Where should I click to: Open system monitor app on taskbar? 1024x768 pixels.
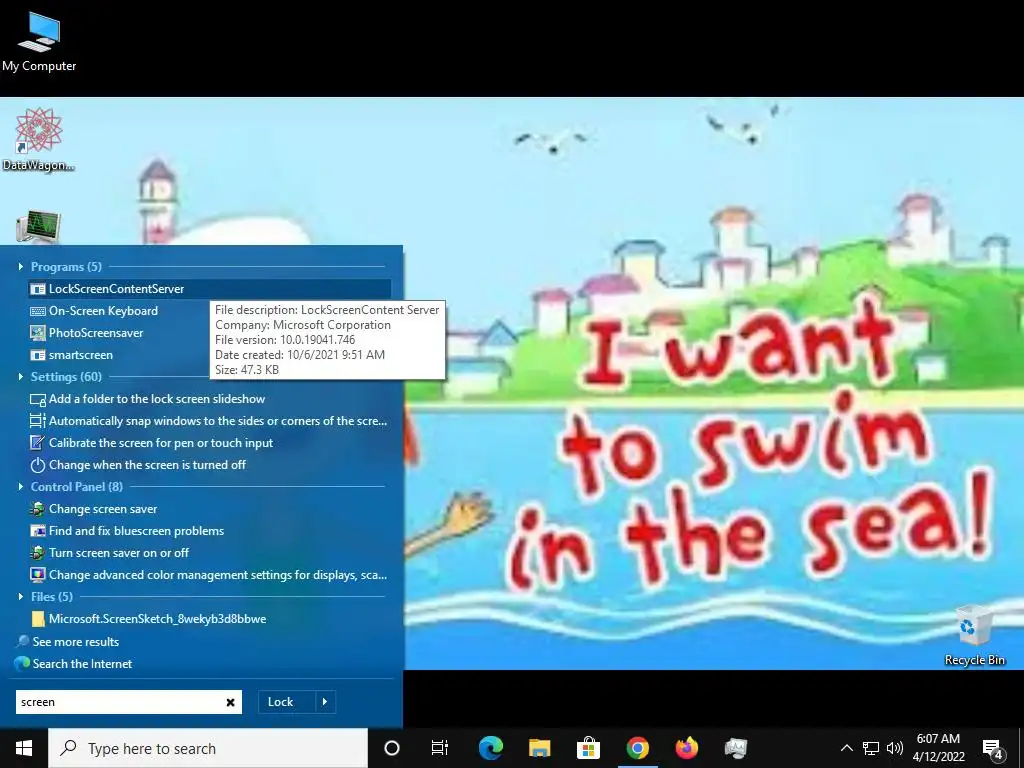coord(735,748)
